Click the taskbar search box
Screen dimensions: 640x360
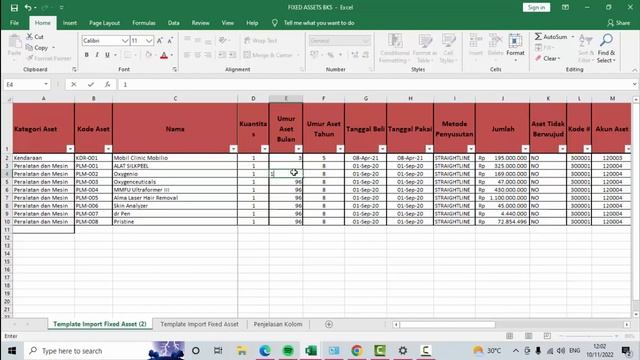click(x=104, y=351)
